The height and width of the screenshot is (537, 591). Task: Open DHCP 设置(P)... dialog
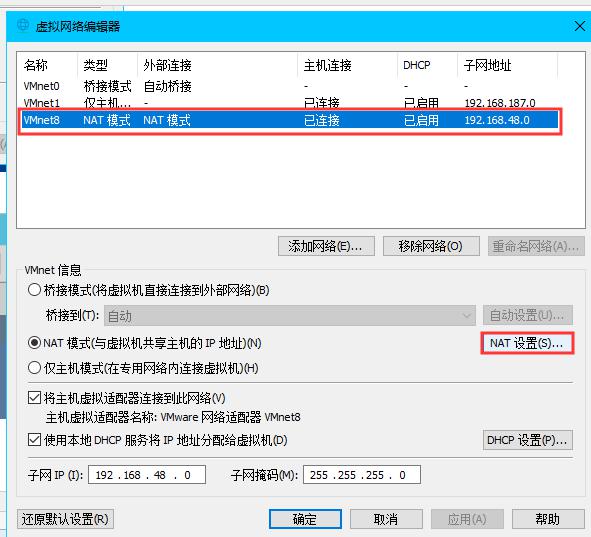(x=527, y=440)
